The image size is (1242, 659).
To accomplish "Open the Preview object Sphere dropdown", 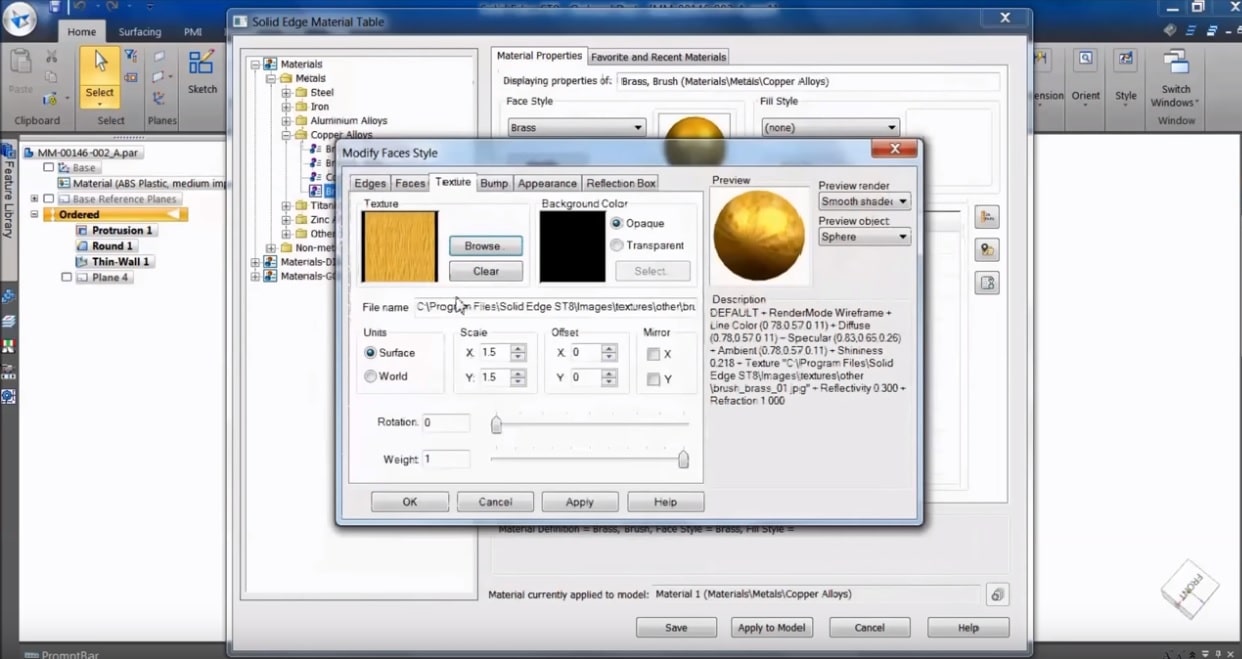I will click(864, 237).
